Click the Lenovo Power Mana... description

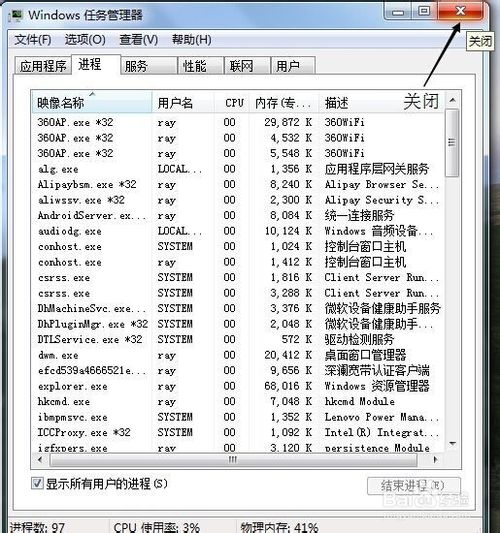[x=382, y=417]
